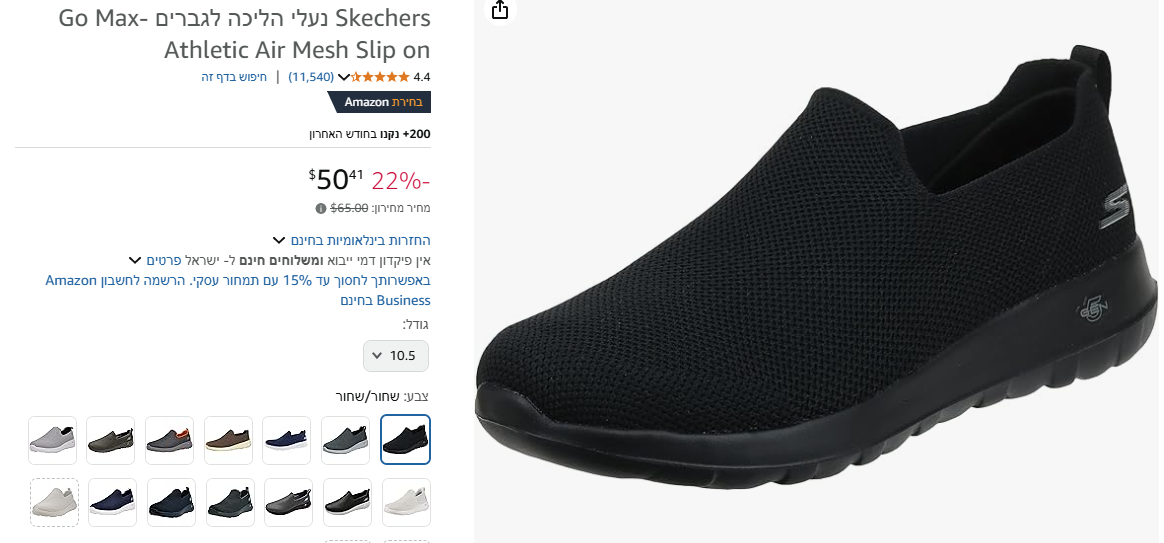Expand the shipping details chevron

(x=135, y=260)
